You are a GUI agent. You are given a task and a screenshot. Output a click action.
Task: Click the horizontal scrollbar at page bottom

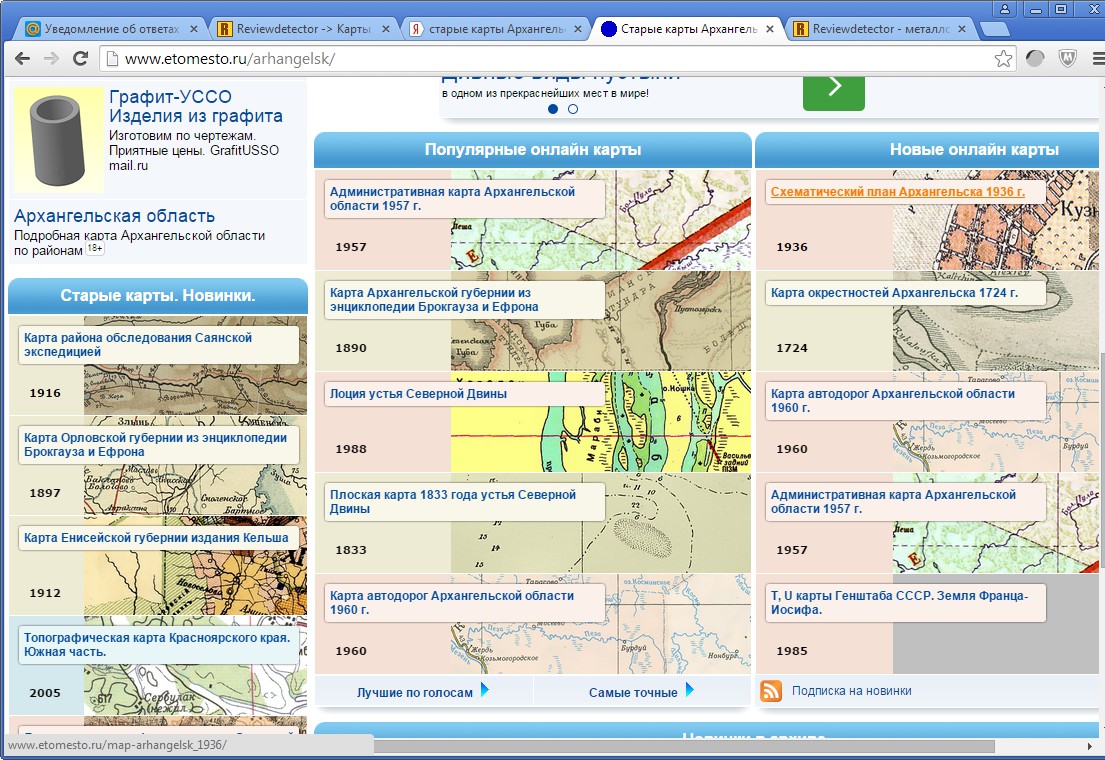(680, 746)
